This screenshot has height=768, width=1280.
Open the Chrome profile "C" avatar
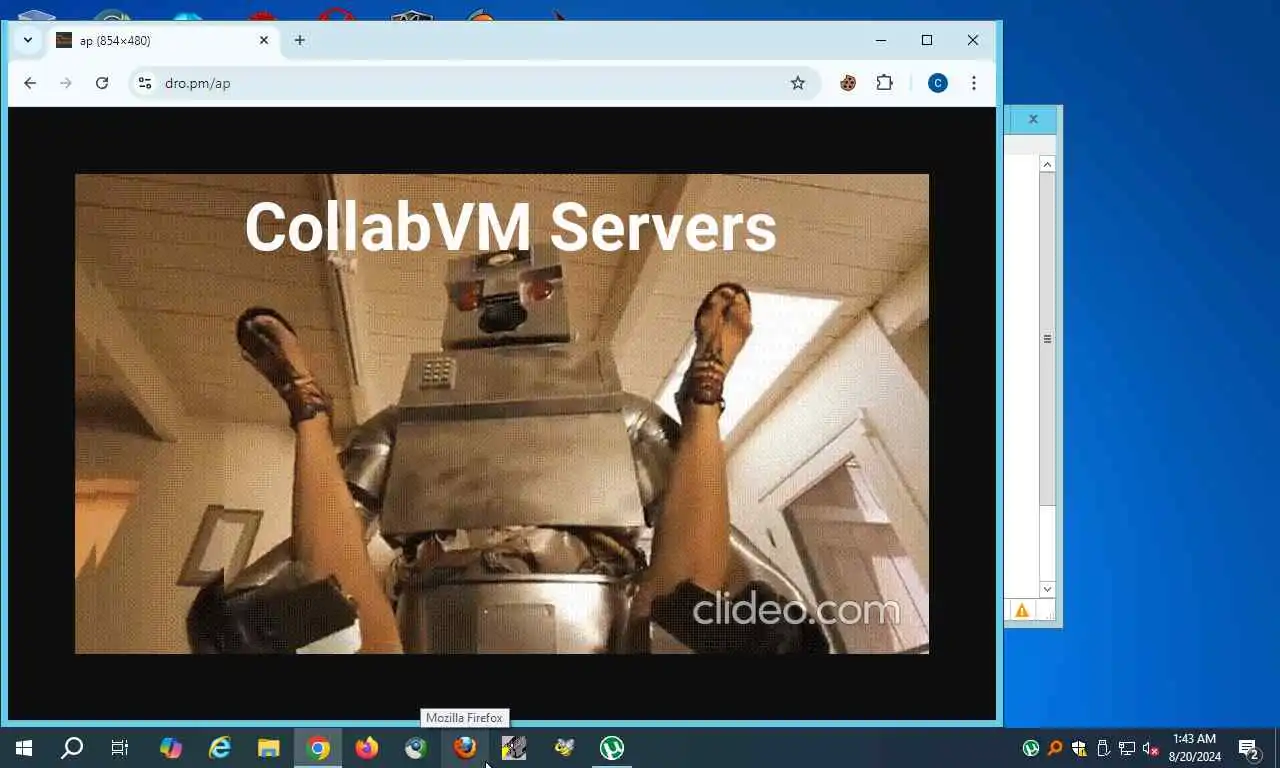coord(938,83)
